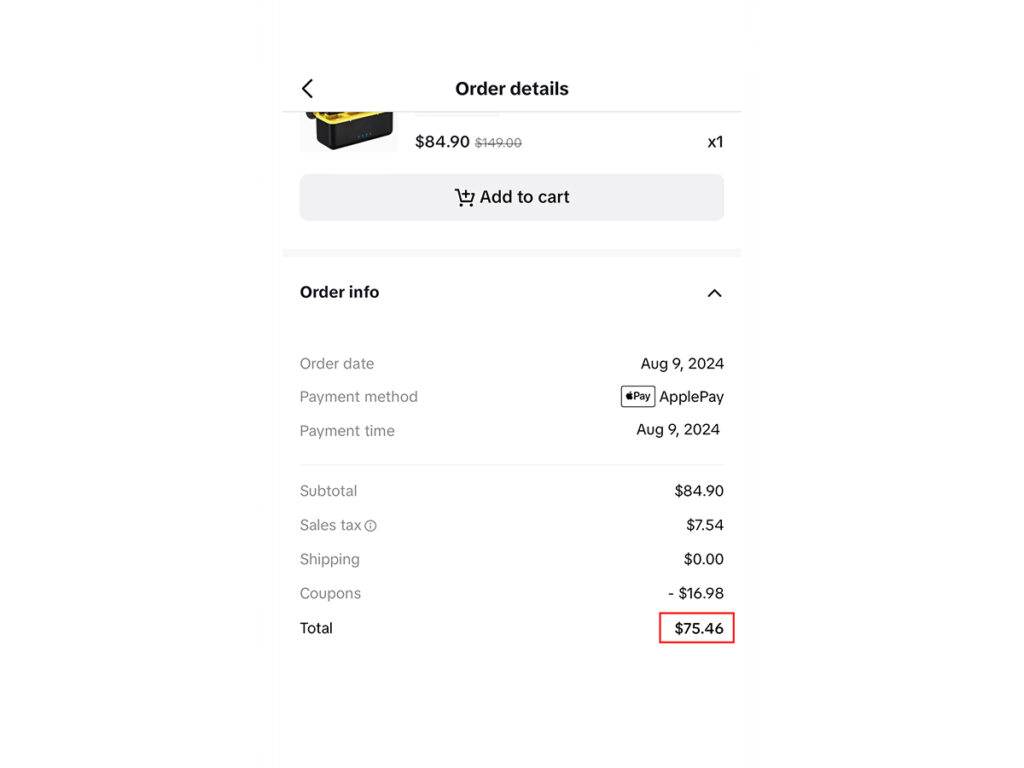Click the Order details page title
This screenshot has width=1024, height=768.
pos(511,89)
